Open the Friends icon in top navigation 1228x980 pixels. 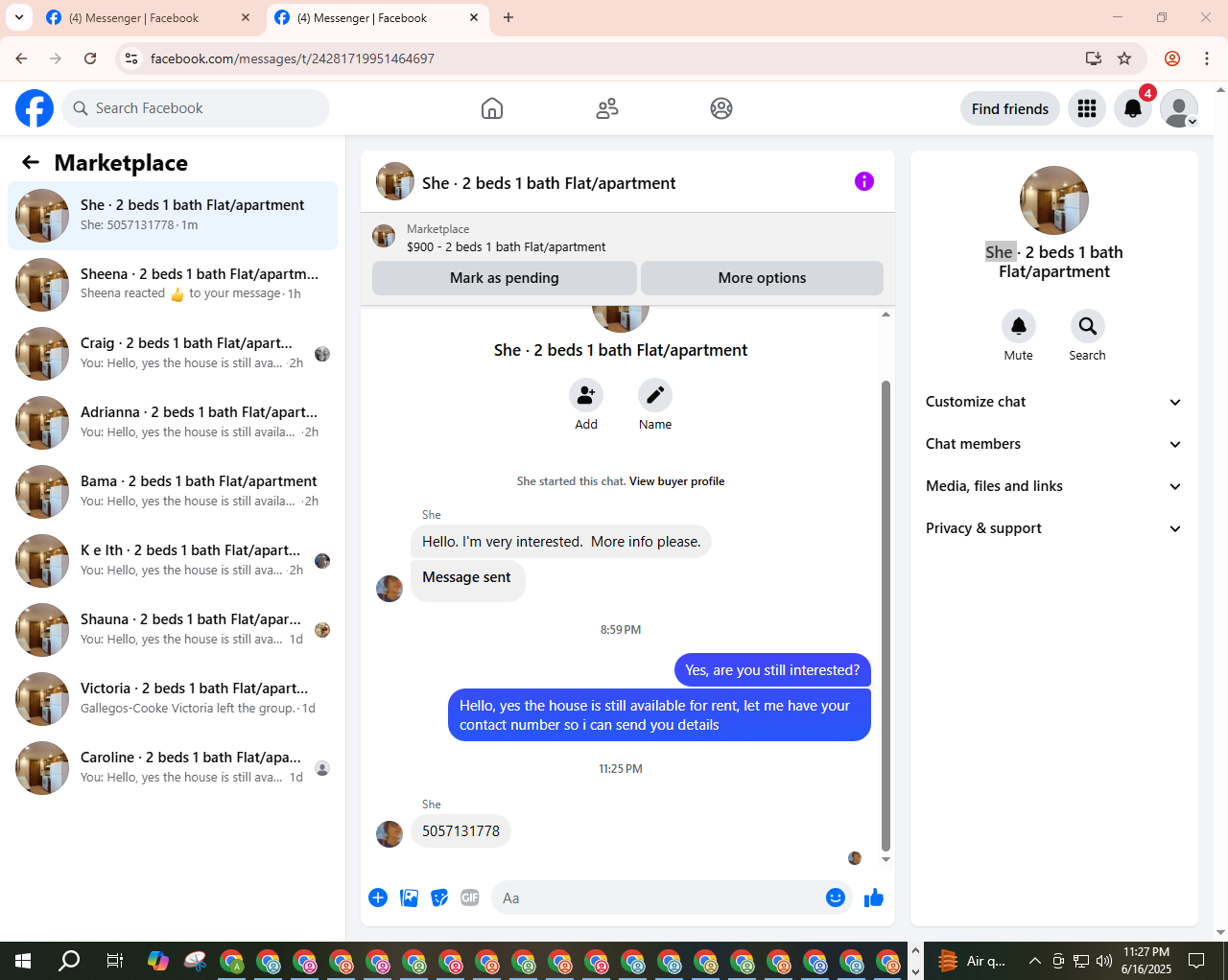click(x=607, y=108)
